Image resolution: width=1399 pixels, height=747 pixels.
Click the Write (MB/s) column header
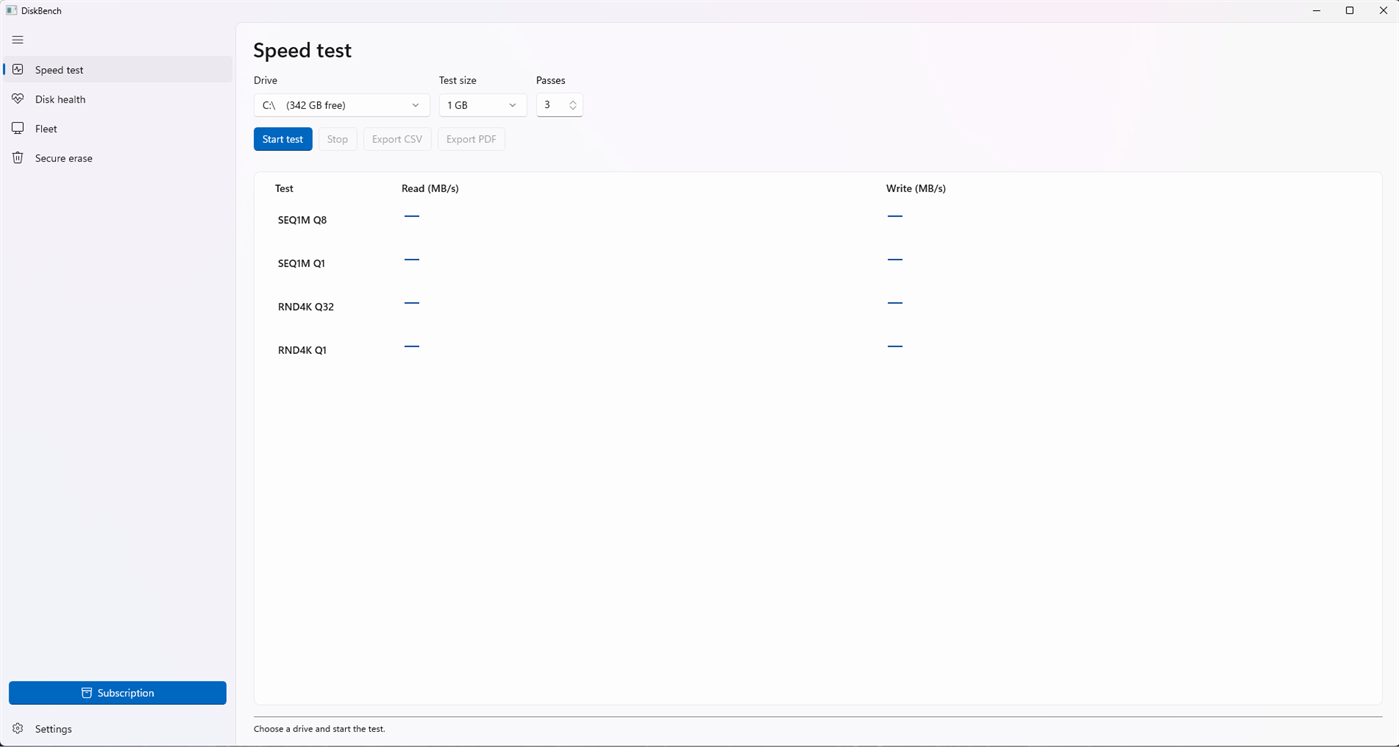point(916,188)
